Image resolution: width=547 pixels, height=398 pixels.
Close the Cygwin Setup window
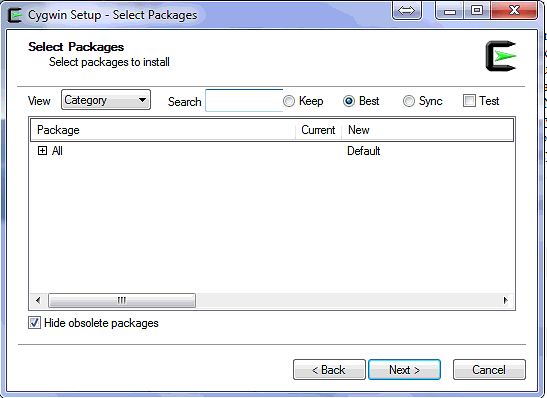point(514,10)
